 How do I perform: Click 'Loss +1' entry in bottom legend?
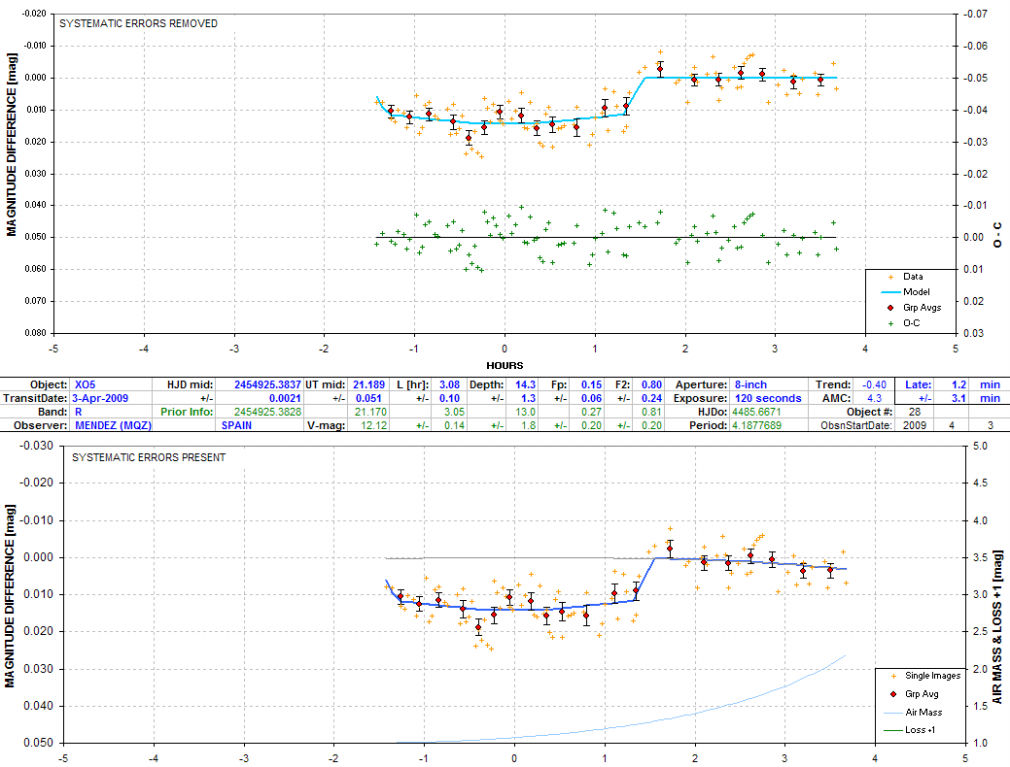pyautogui.click(x=920, y=730)
